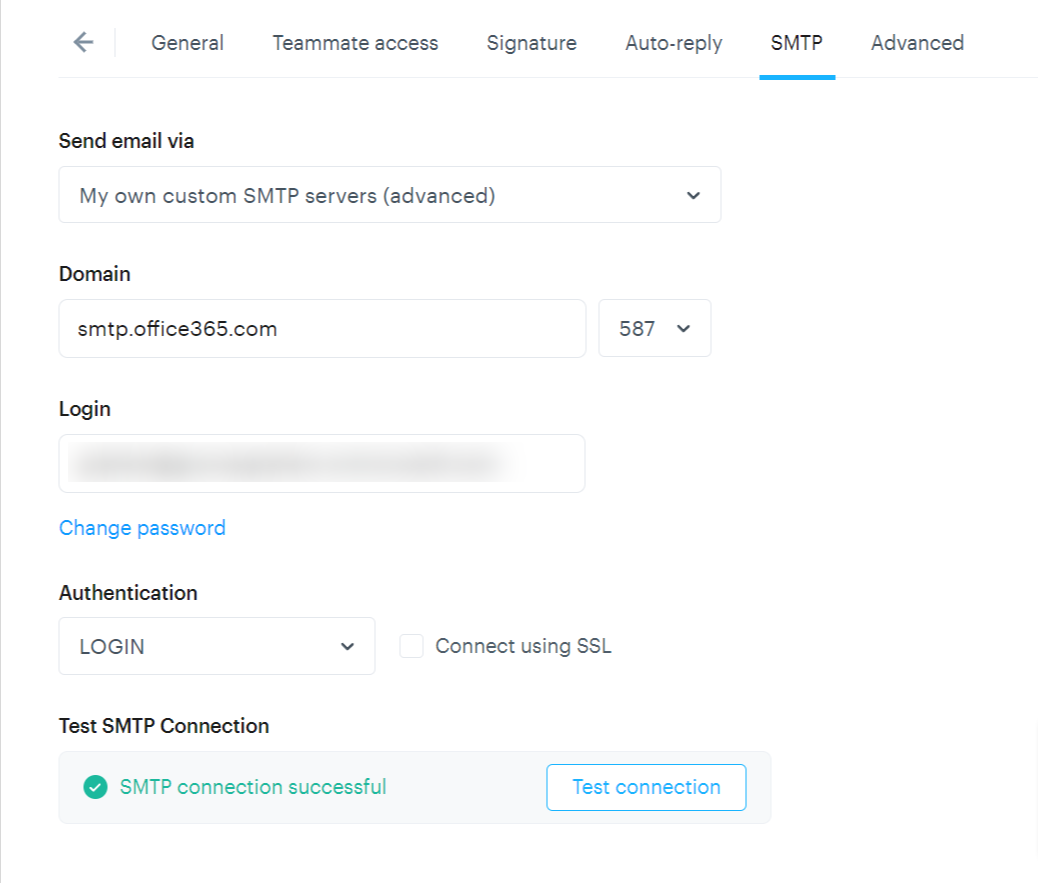1038x883 pixels.
Task: Click the Send email via chevron arrow
Action: (x=693, y=196)
